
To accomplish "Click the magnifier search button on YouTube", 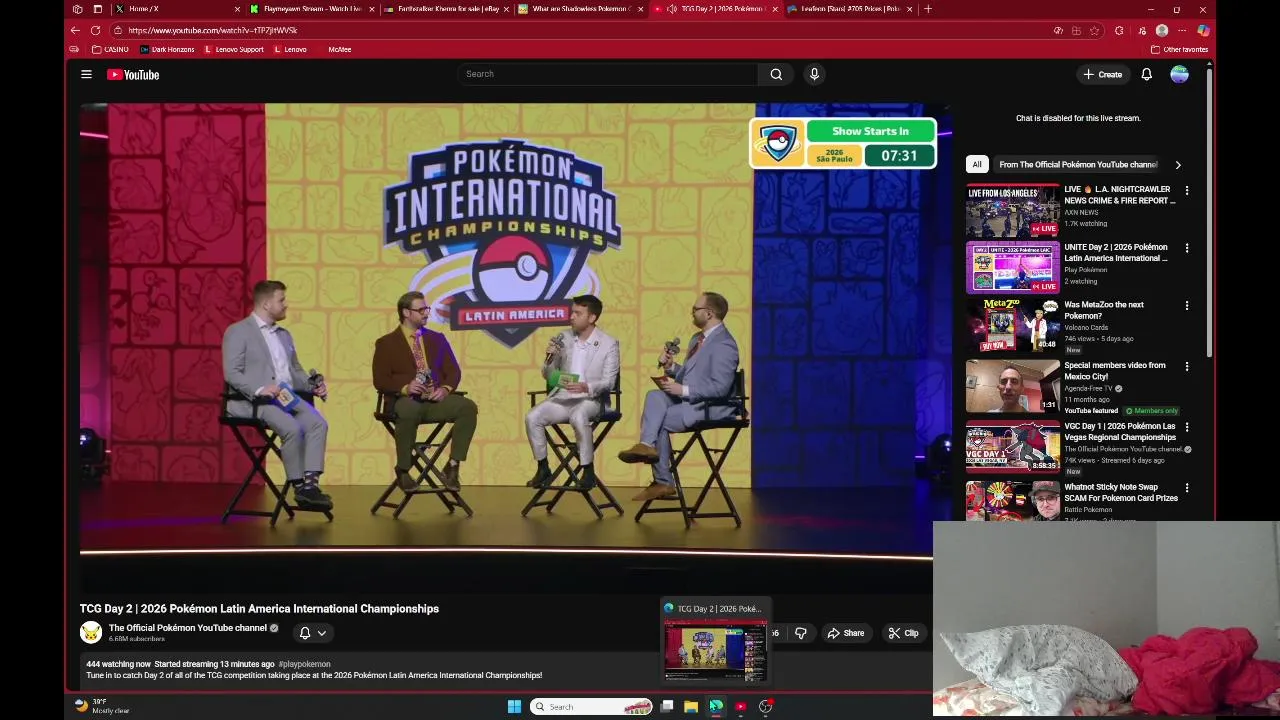I will coord(776,74).
